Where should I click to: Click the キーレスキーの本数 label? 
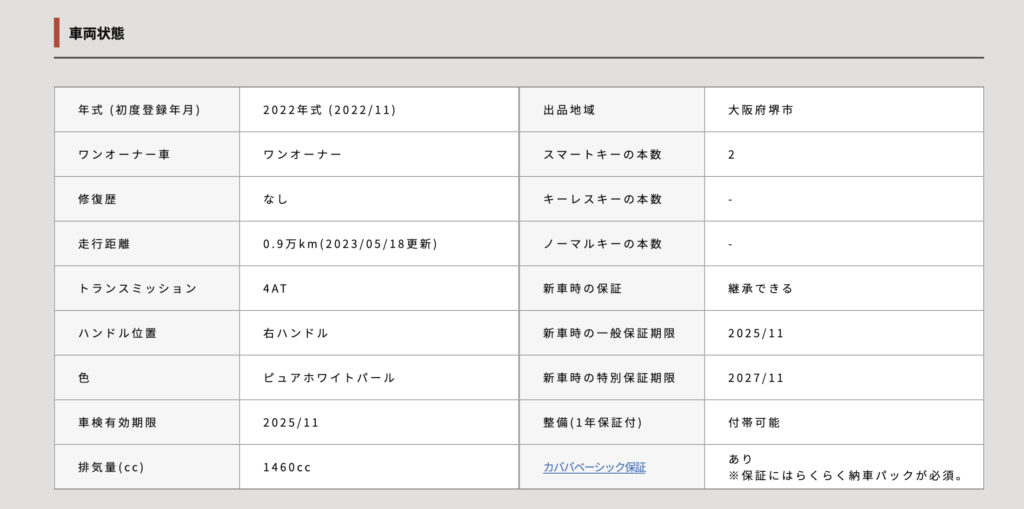(x=602, y=199)
